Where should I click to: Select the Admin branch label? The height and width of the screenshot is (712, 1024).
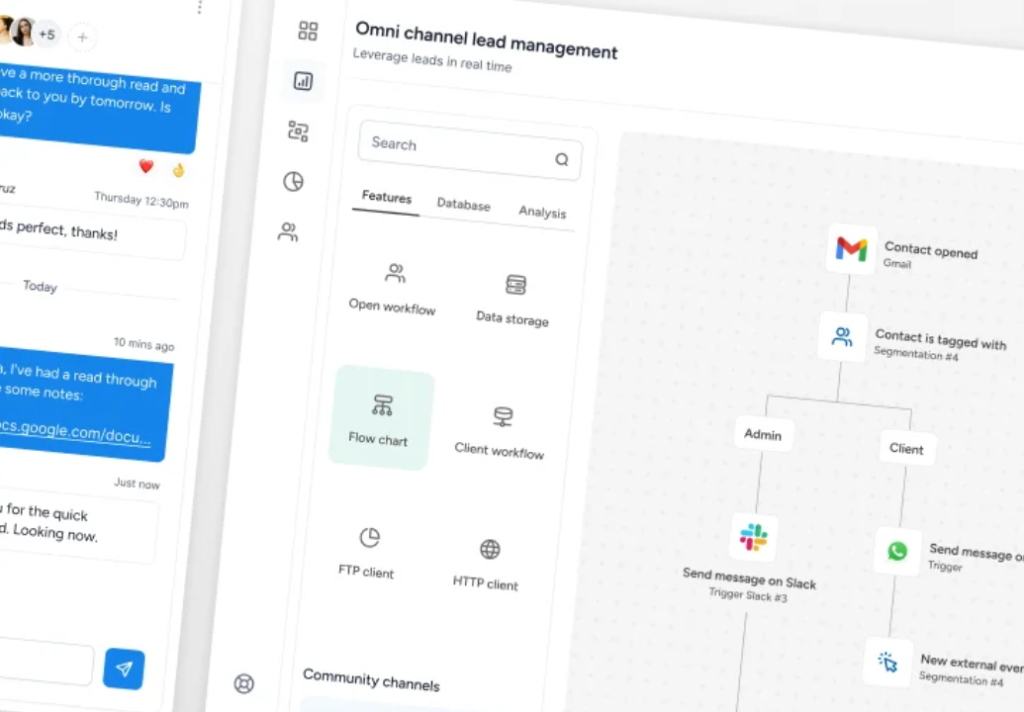click(x=762, y=434)
